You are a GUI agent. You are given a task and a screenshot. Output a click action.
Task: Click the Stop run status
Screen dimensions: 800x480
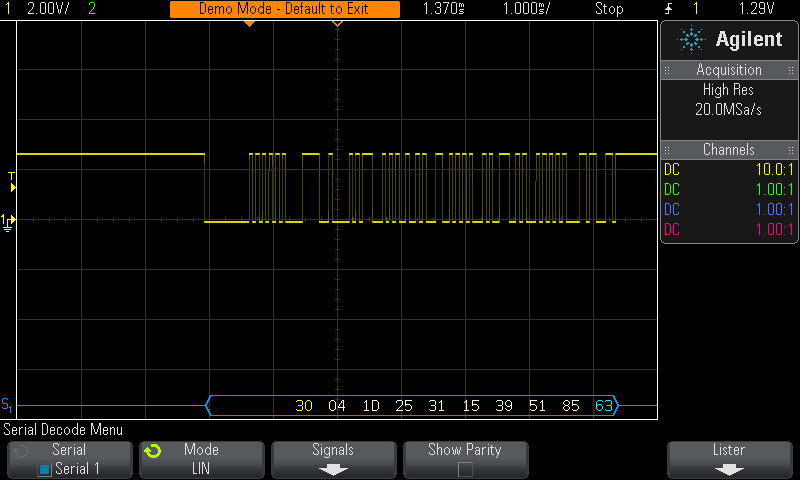tap(609, 9)
